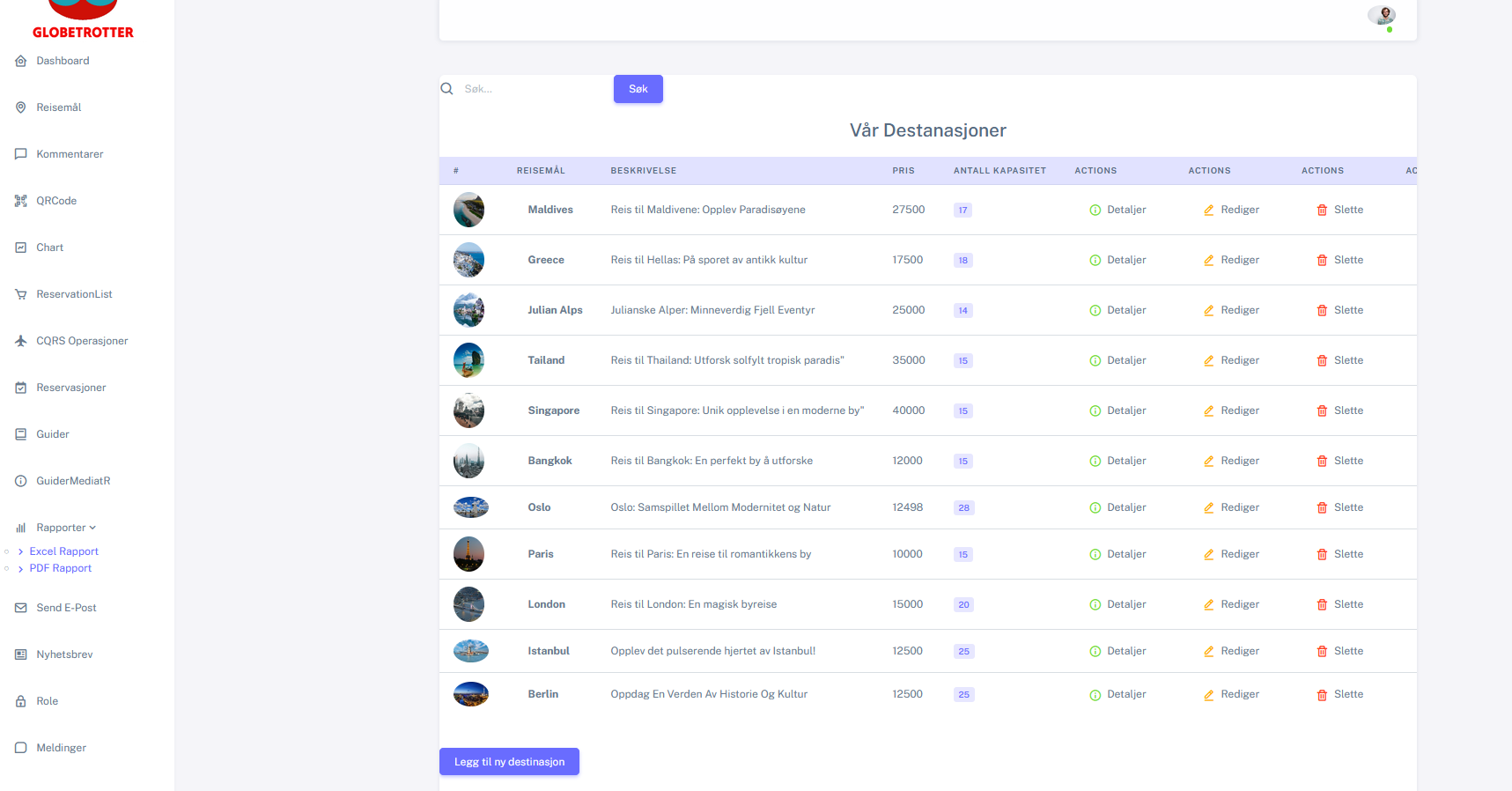
Task: Click Slette link for Berlin row
Action: [1348, 694]
